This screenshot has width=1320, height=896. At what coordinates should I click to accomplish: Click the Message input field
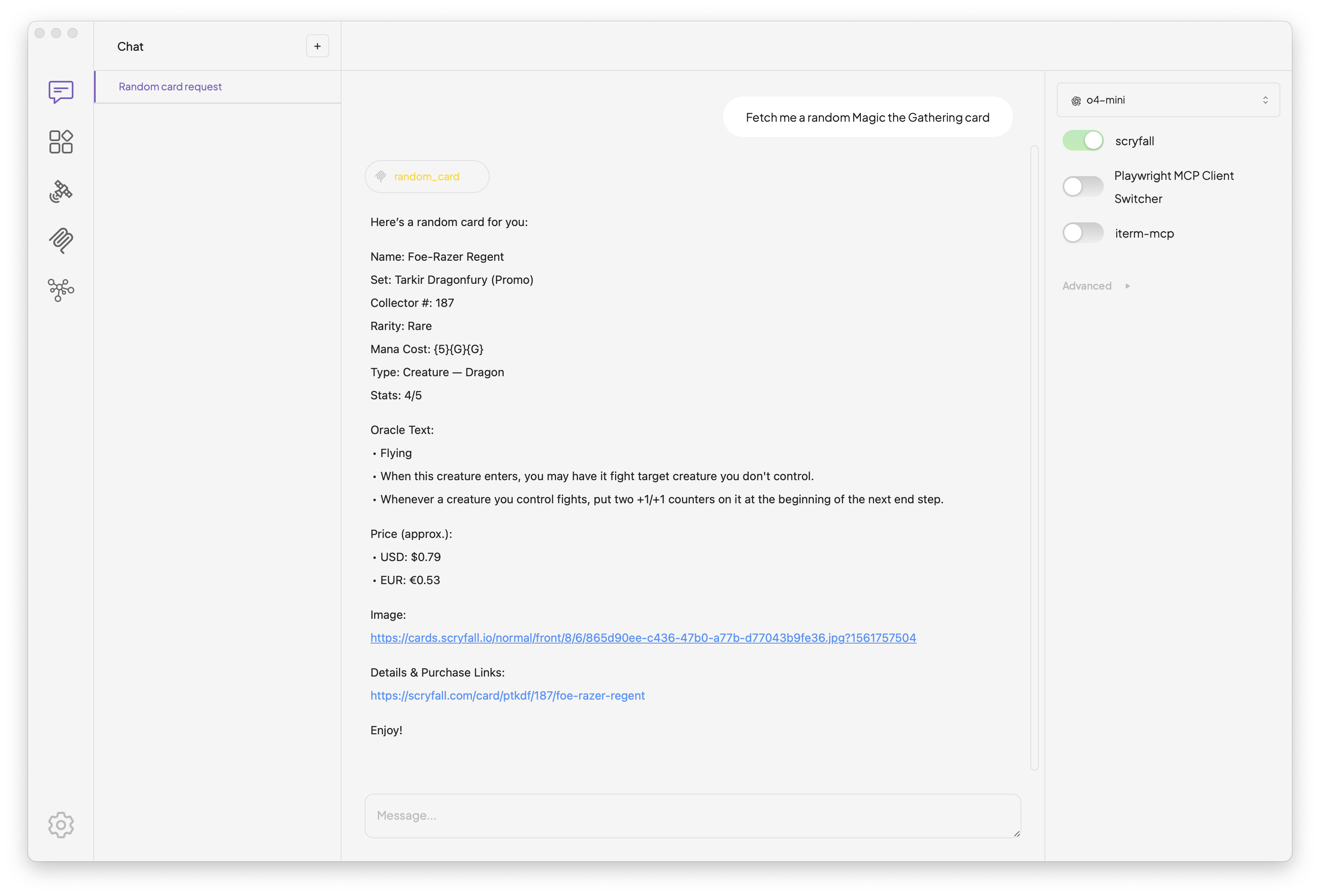(x=692, y=816)
